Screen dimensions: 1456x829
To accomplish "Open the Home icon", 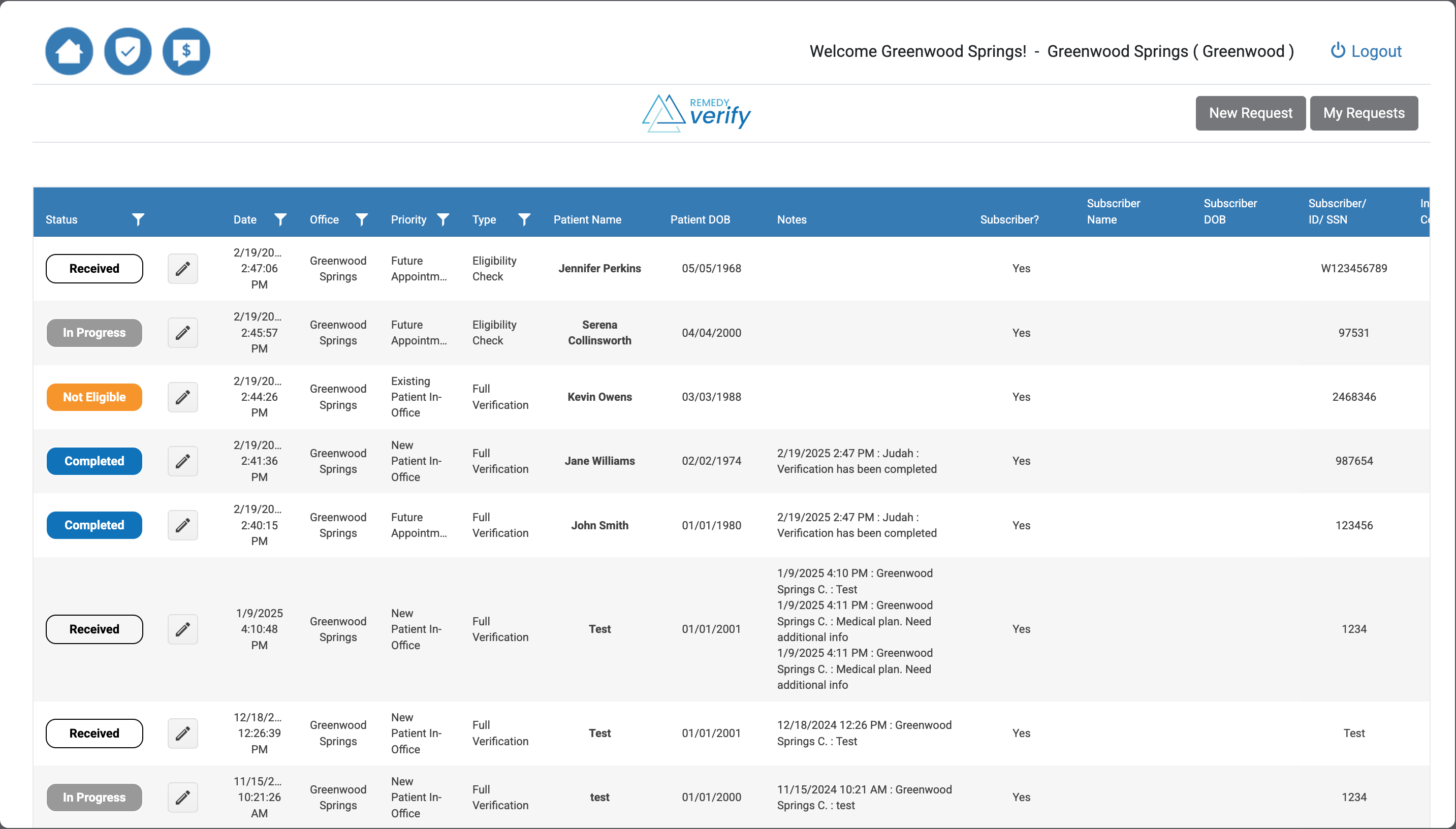I will click(x=69, y=51).
